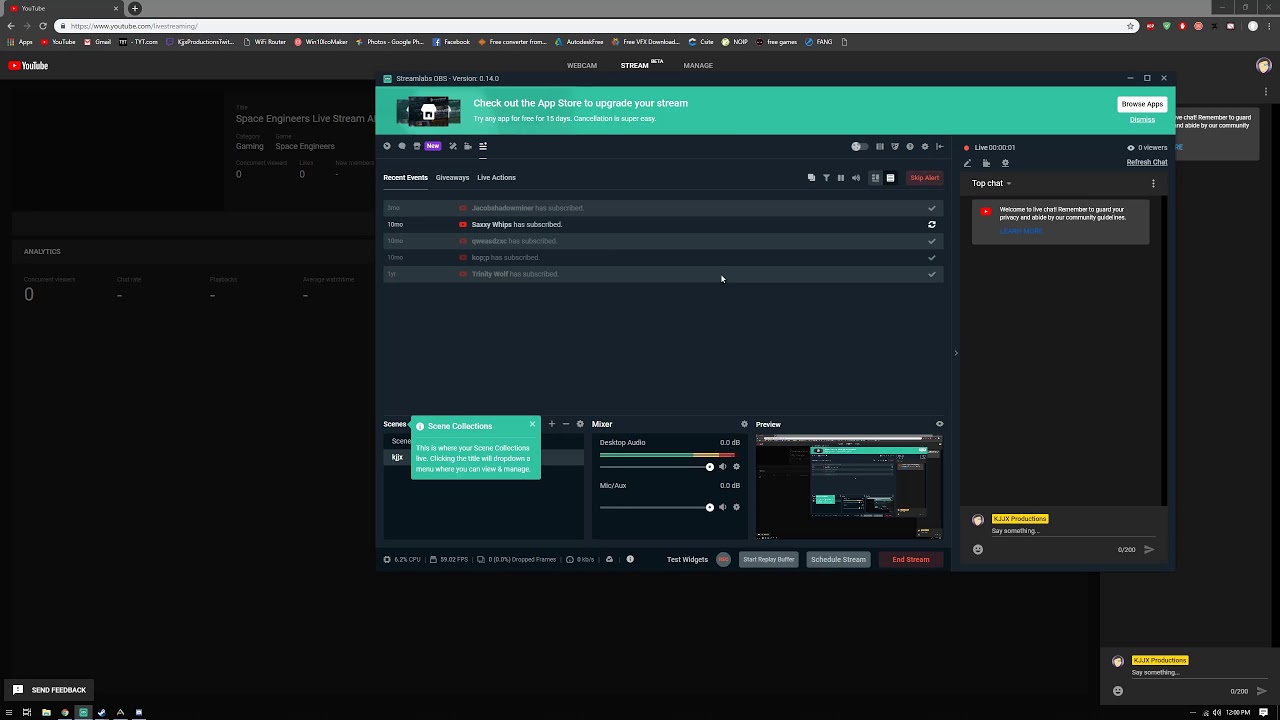Click Start Replay Buffer button
1280x720 pixels.
(769, 560)
